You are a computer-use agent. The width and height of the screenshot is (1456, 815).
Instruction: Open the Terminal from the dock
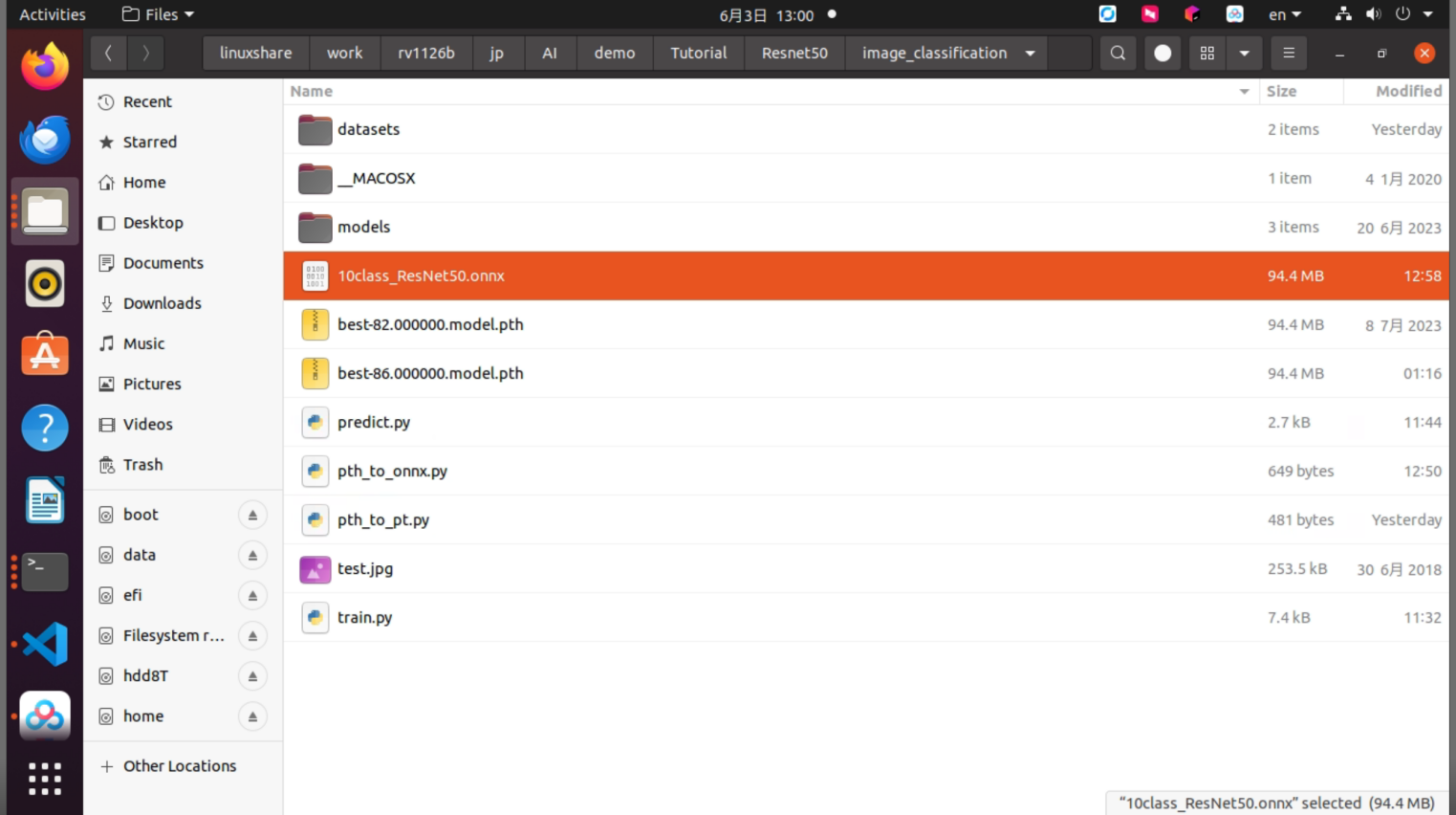click(45, 571)
